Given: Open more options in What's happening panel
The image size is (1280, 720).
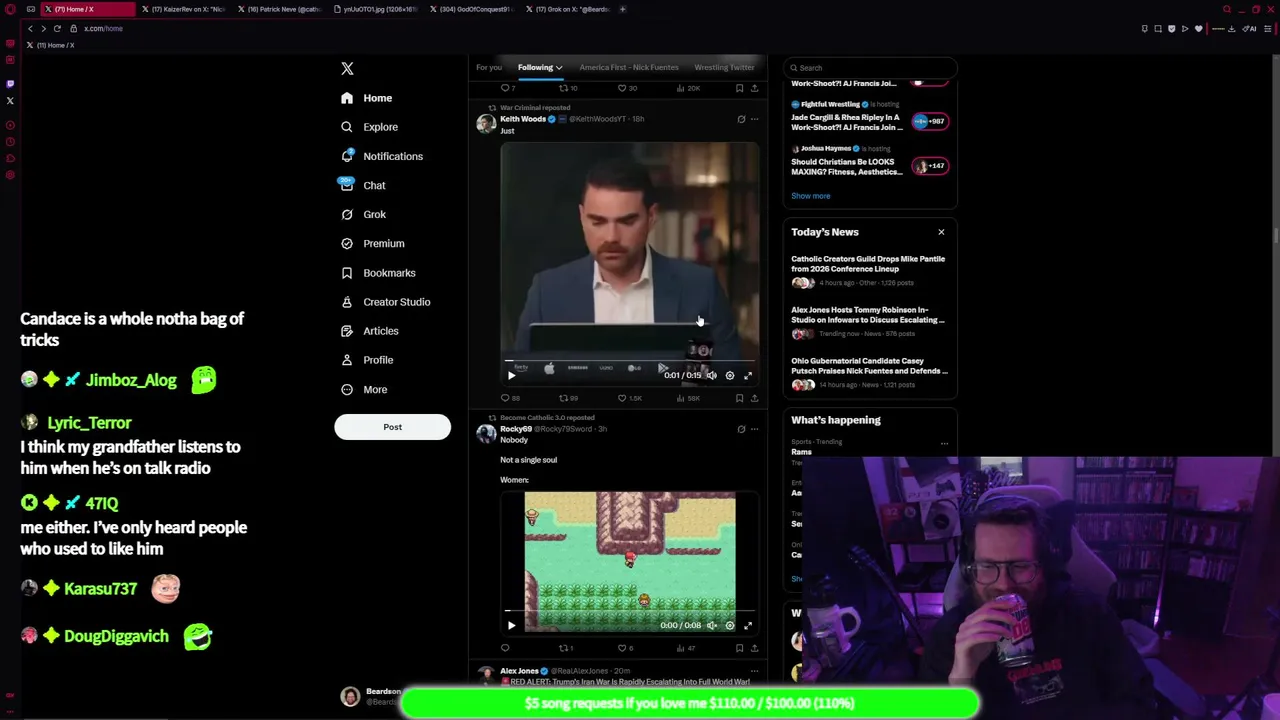Looking at the screenshot, I should tap(944, 443).
